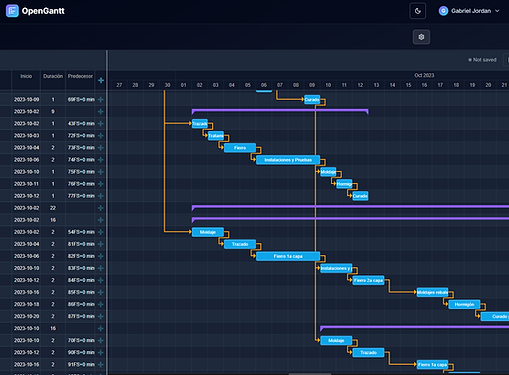Image resolution: width=509 pixels, height=375 pixels.
Task: Toggle dark mode with the moon icon
Action: tap(418, 11)
